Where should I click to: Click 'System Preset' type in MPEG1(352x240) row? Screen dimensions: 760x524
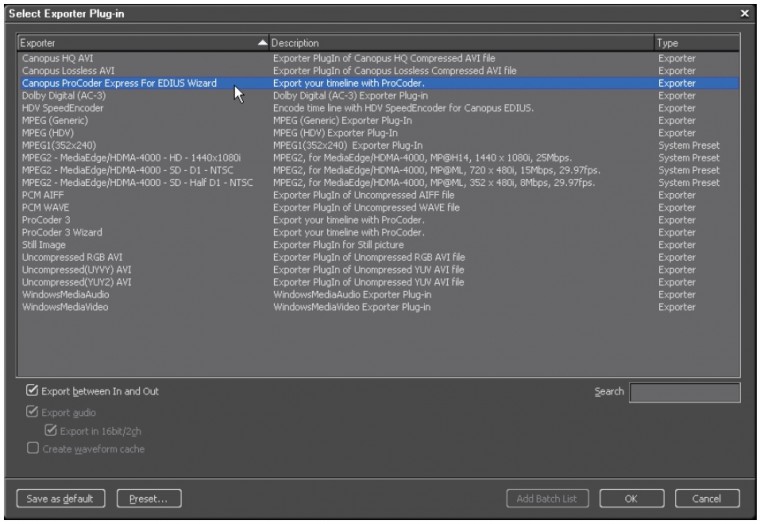coord(689,145)
